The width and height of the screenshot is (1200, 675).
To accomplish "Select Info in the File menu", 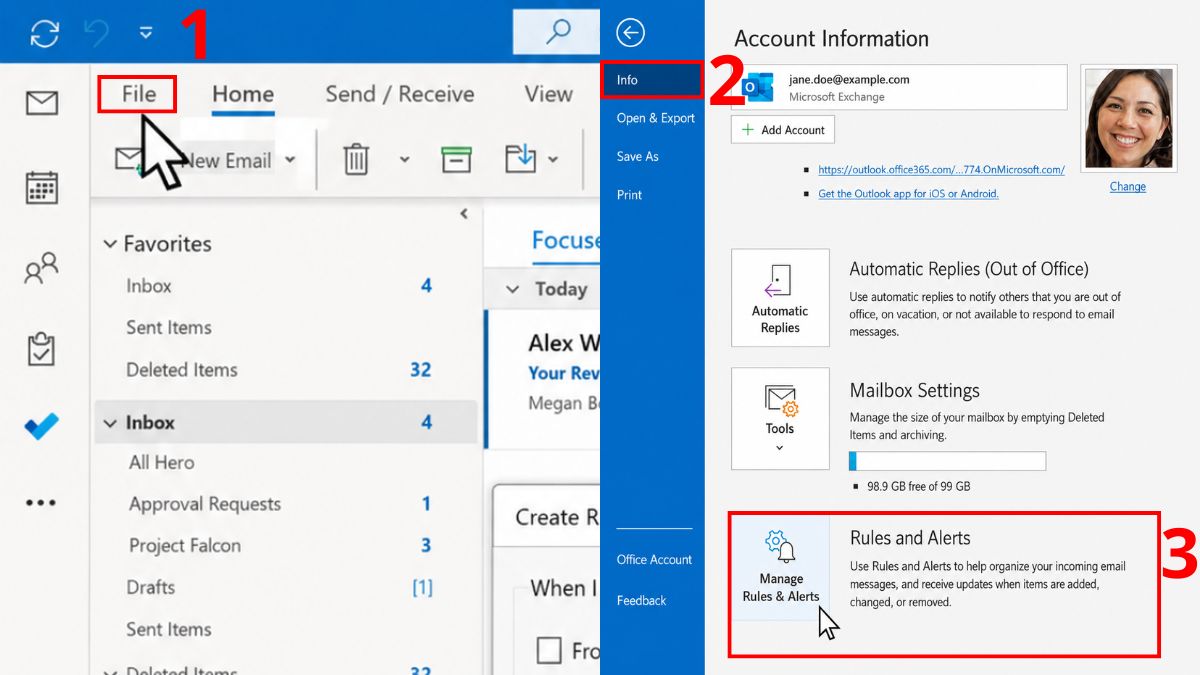I will (652, 80).
